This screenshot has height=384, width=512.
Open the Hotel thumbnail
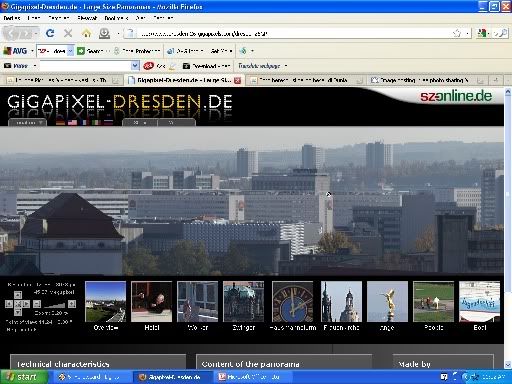152,301
